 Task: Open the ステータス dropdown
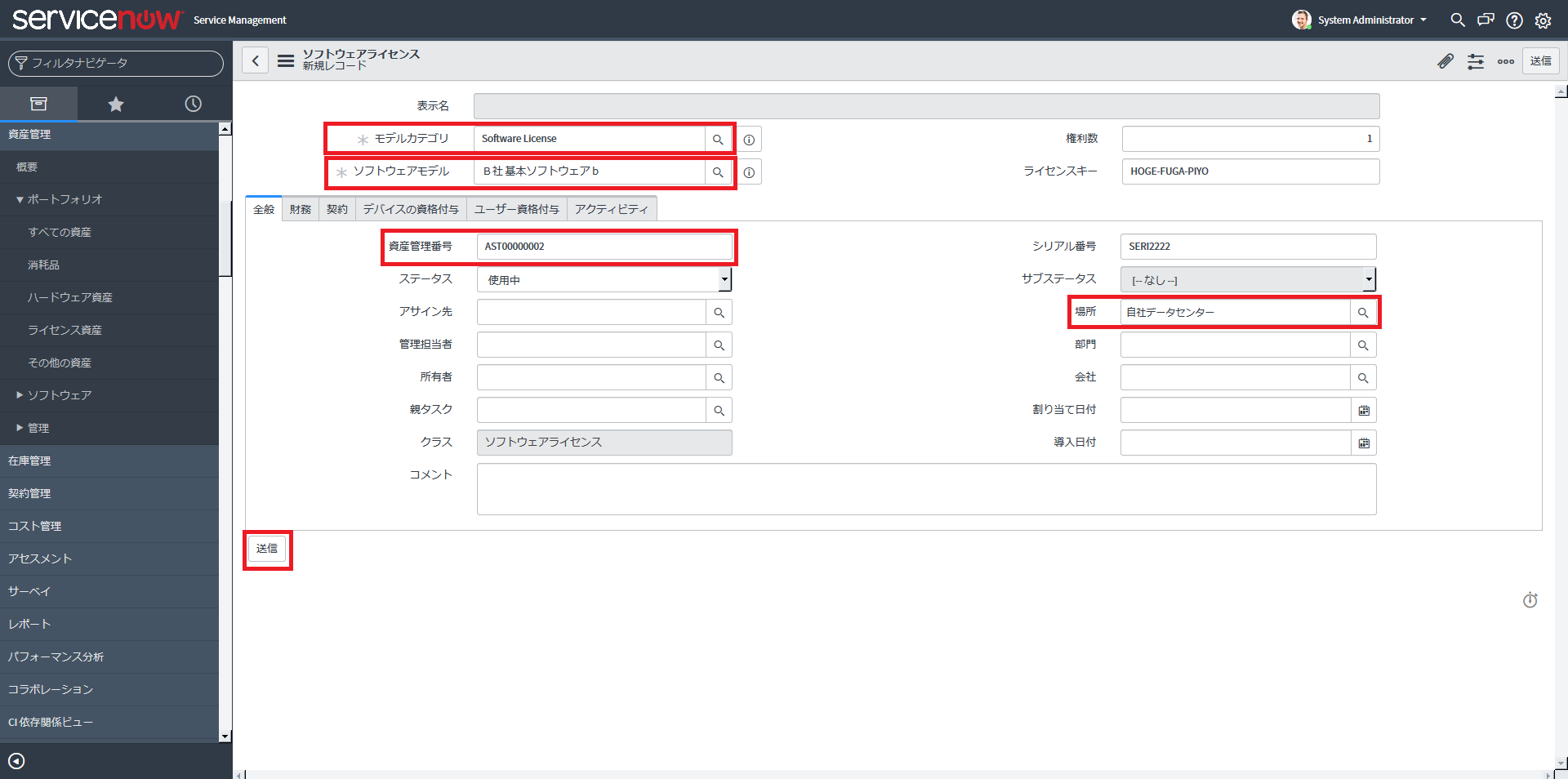pos(604,279)
